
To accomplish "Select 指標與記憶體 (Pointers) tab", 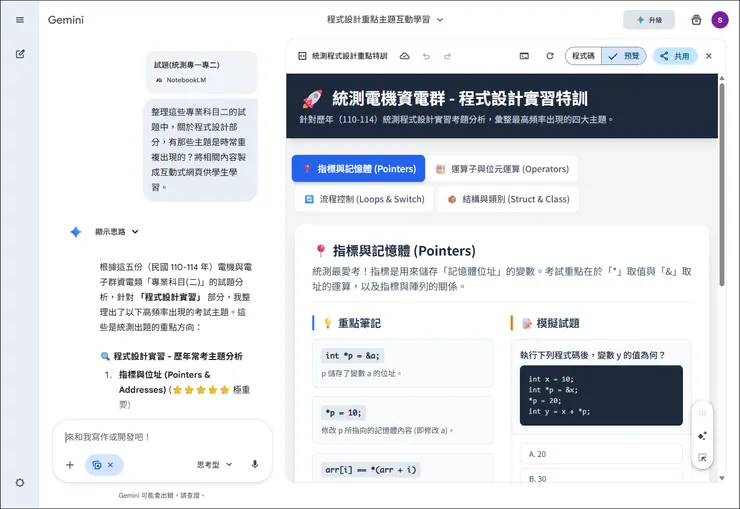I will (358, 168).
